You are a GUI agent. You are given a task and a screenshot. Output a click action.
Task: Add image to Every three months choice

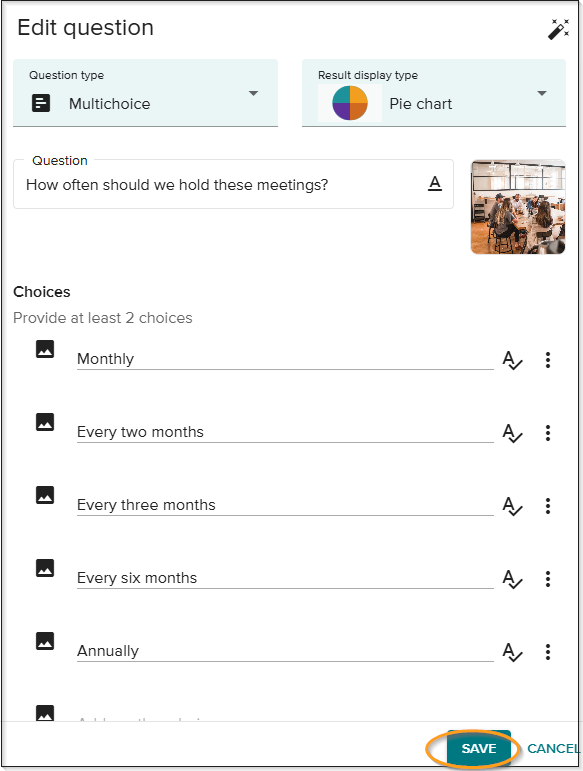point(45,495)
